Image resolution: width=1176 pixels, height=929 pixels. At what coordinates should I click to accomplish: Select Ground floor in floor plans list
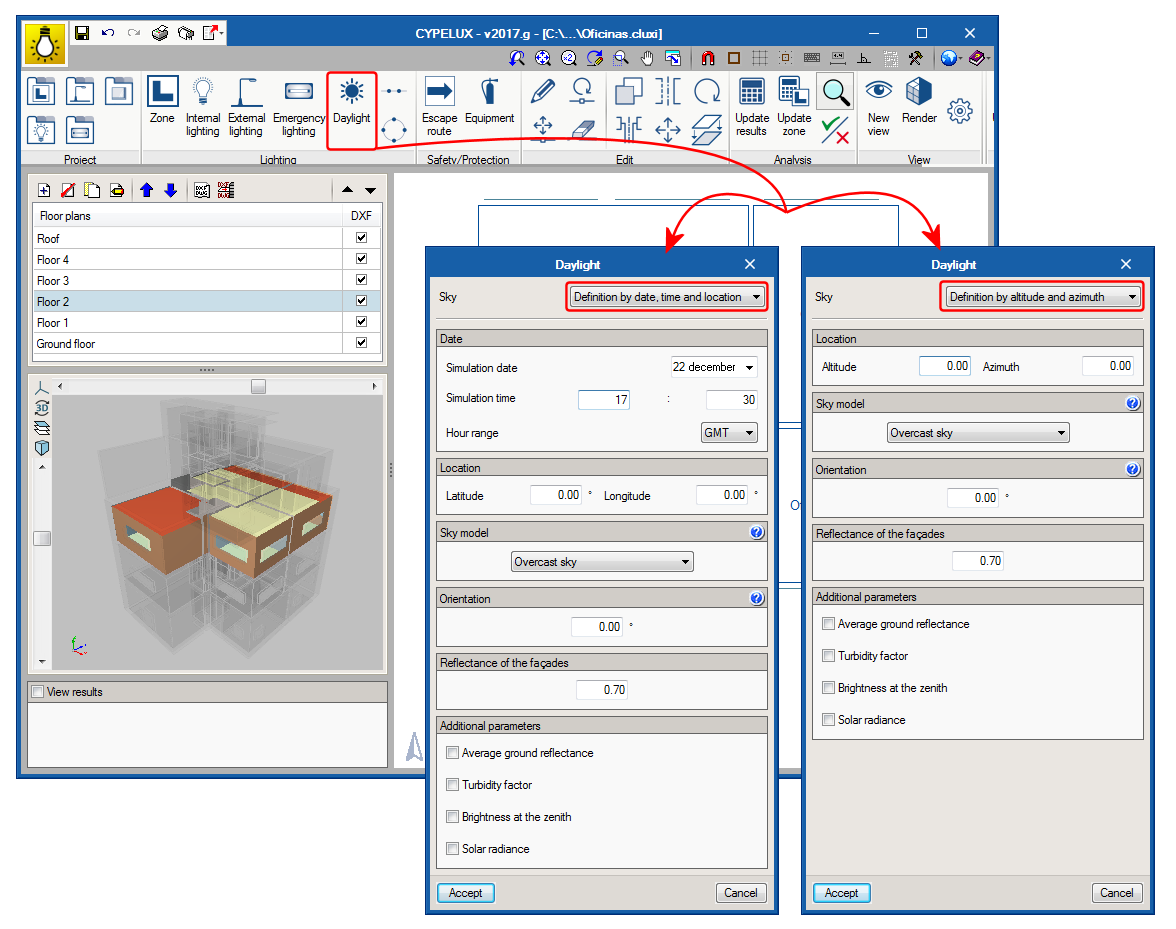(66, 344)
